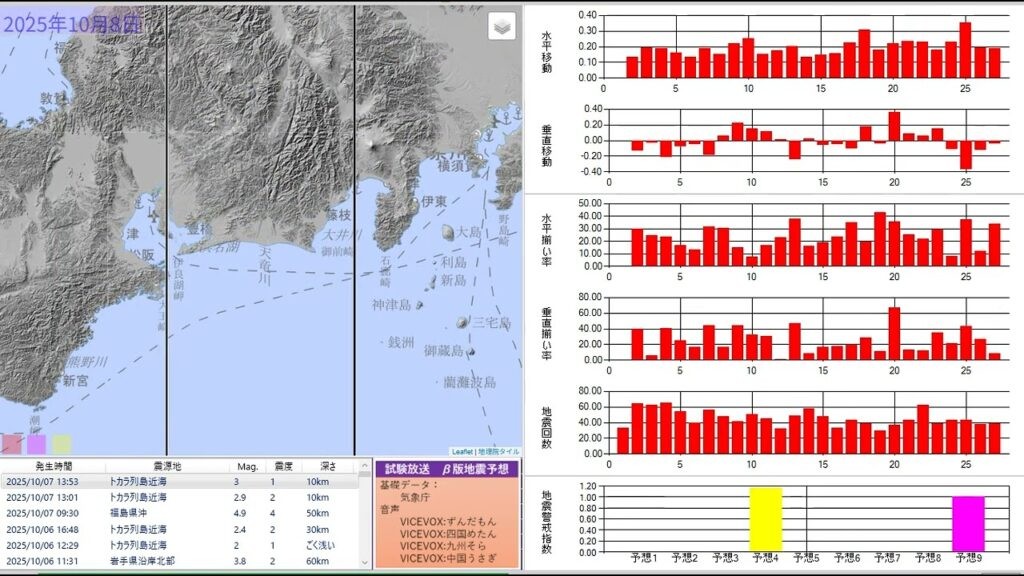Open the 地理院タイル attribution link
This screenshot has height=576, width=1024.
click(497, 452)
